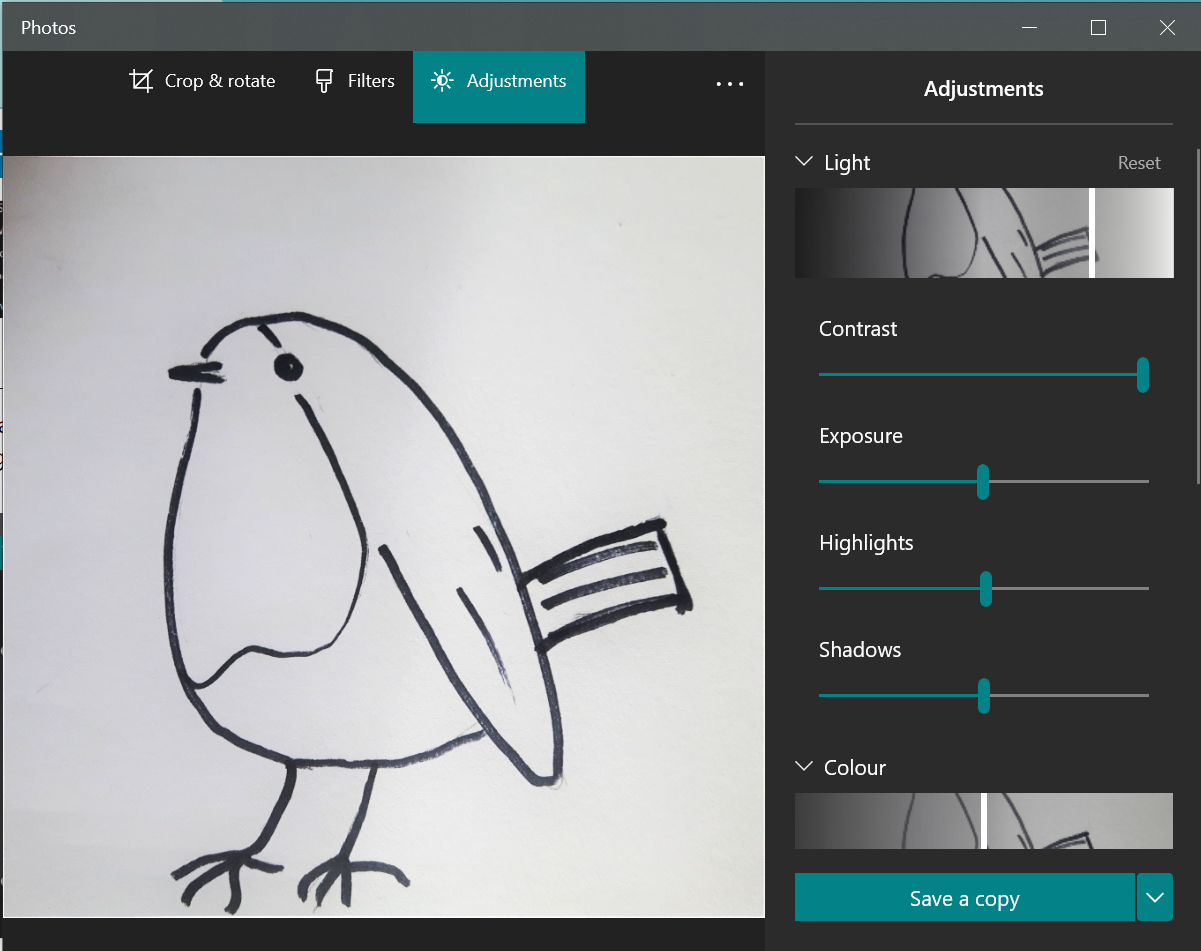The height and width of the screenshot is (951, 1201).
Task: Click the Adjustments panel heading
Action: [984, 89]
